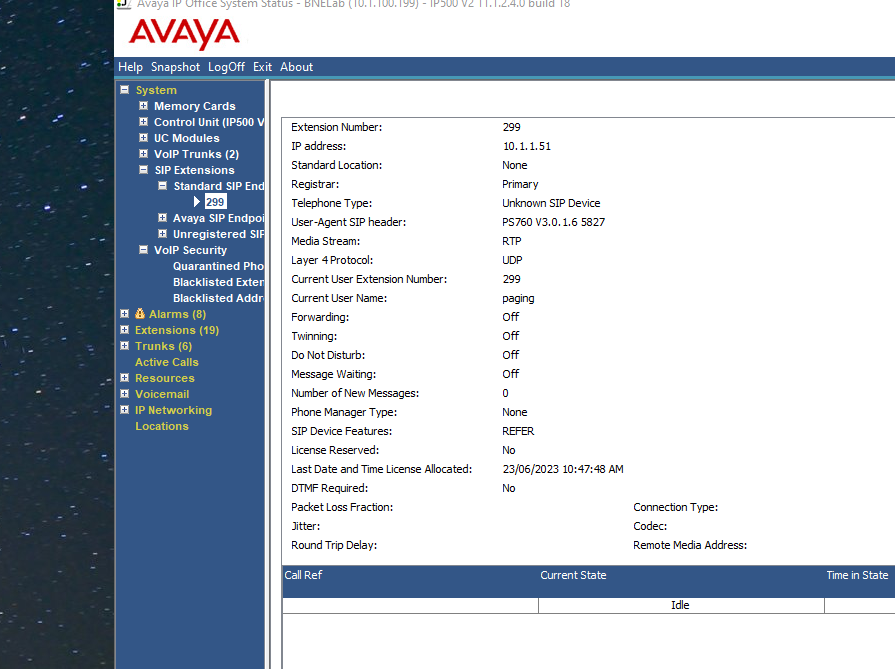
Task: Click the Exit menu item
Action: pos(263,67)
